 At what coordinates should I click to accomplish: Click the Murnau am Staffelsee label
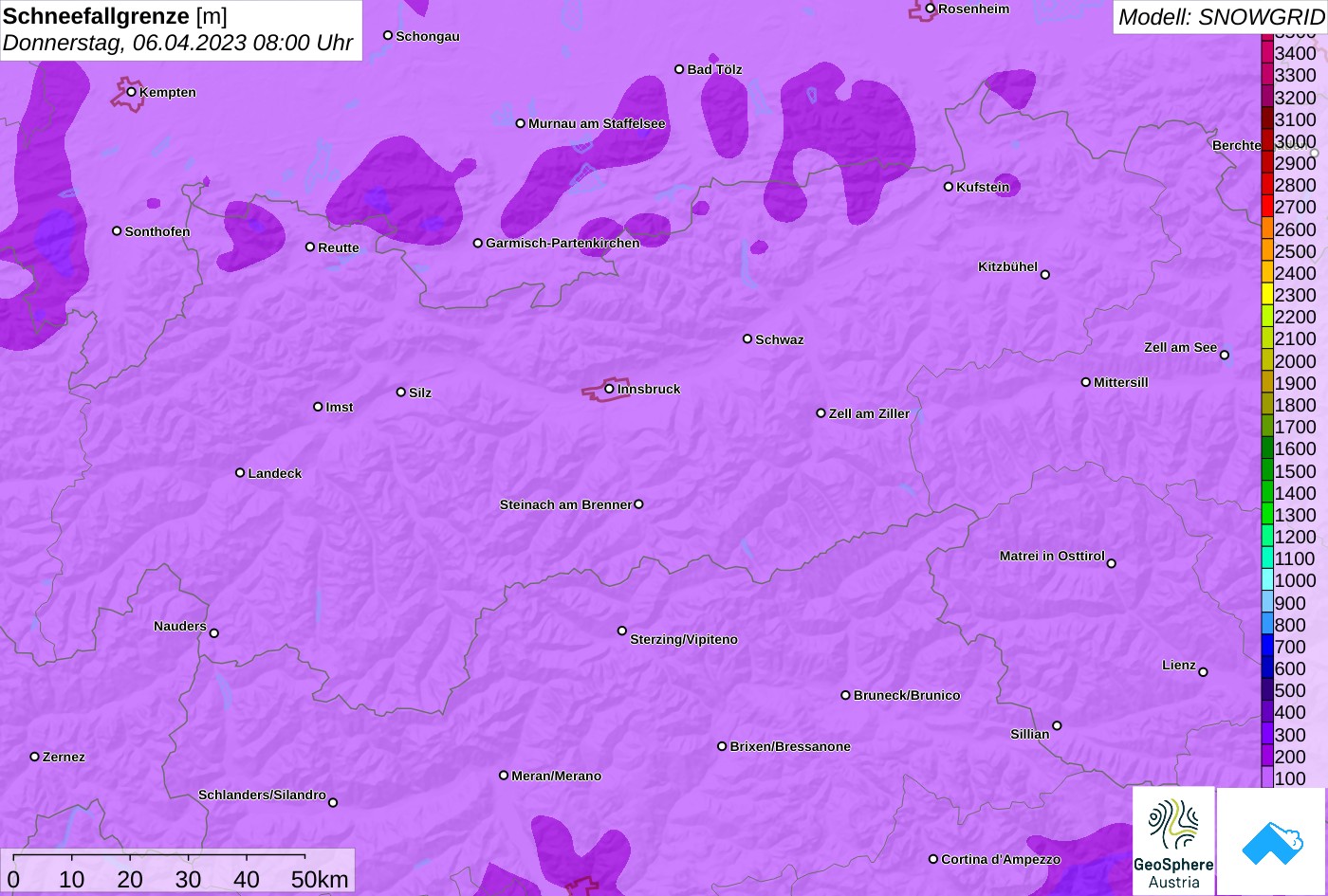point(597,123)
